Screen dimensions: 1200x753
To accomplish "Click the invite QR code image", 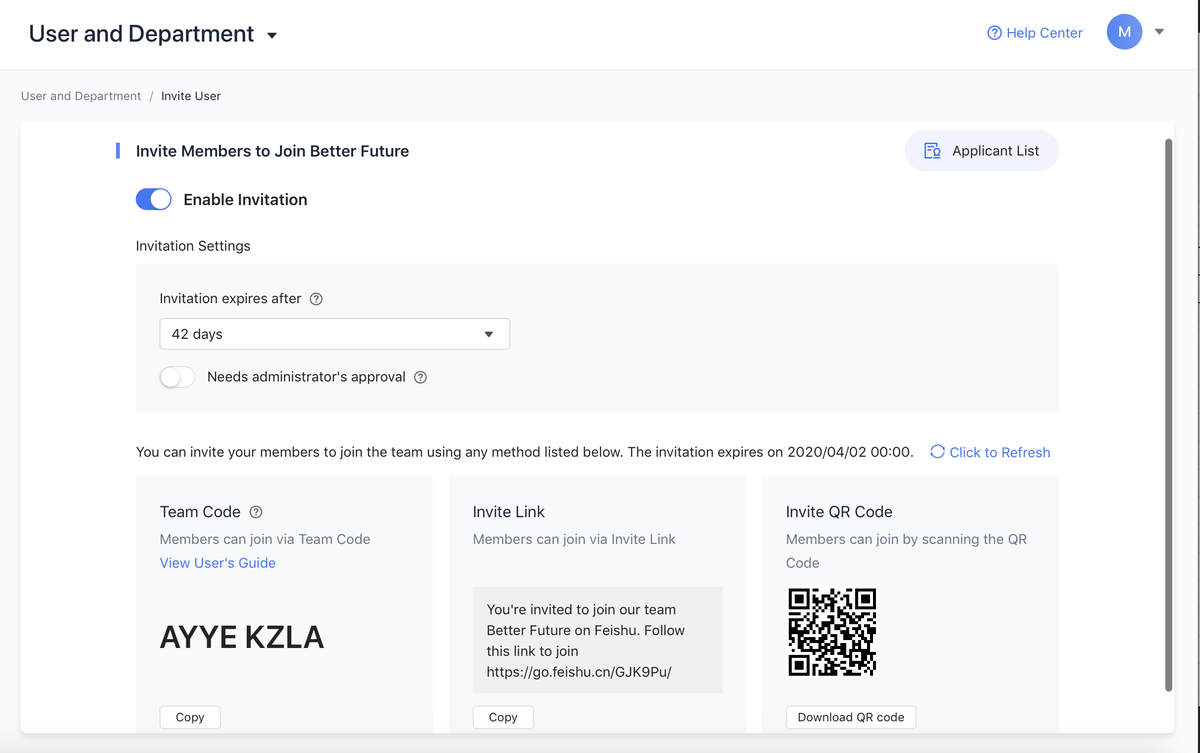I will 832,632.
